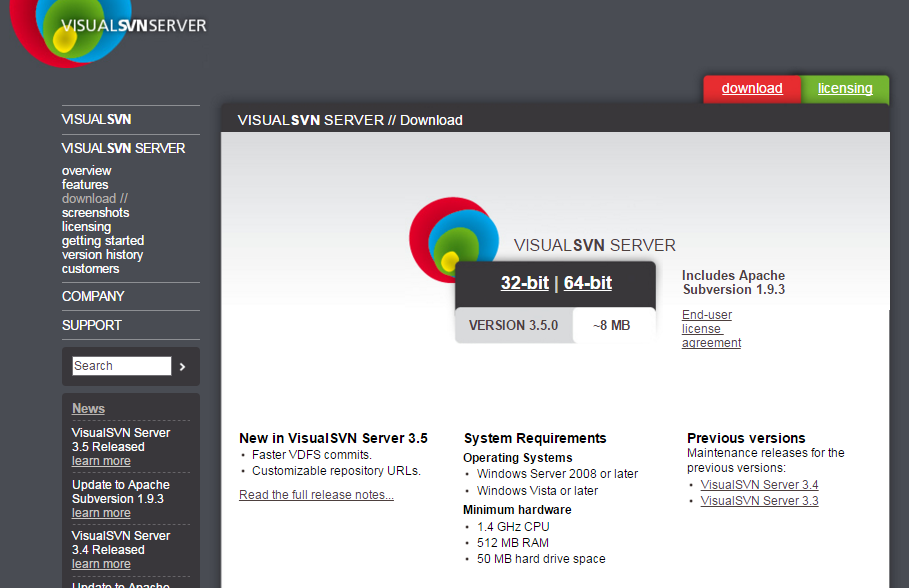Open the VISUALSVN SERVER sidebar section

(123, 148)
